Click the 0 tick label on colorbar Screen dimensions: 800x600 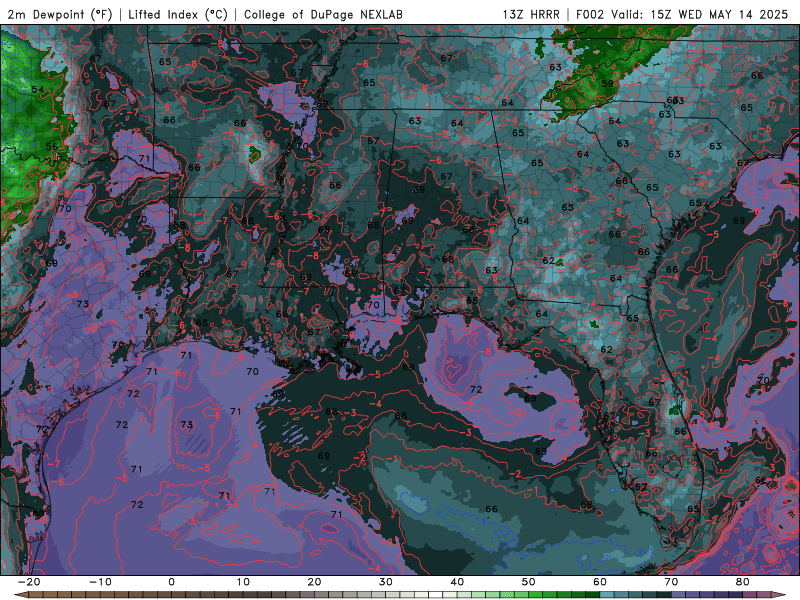(x=171, y=582)
